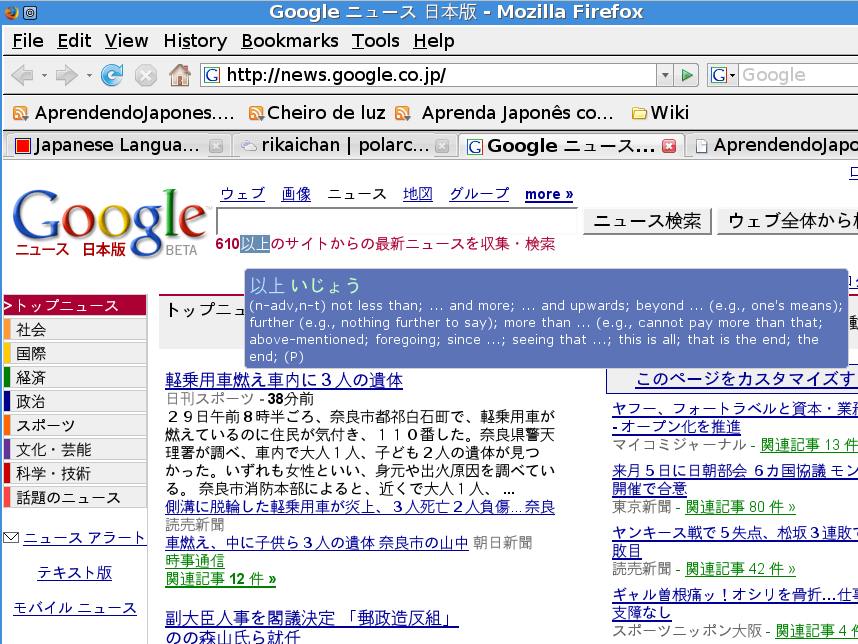The image size is (858, 644).
Task: Click the Google News search input field
Action: (x=396, y=221)
